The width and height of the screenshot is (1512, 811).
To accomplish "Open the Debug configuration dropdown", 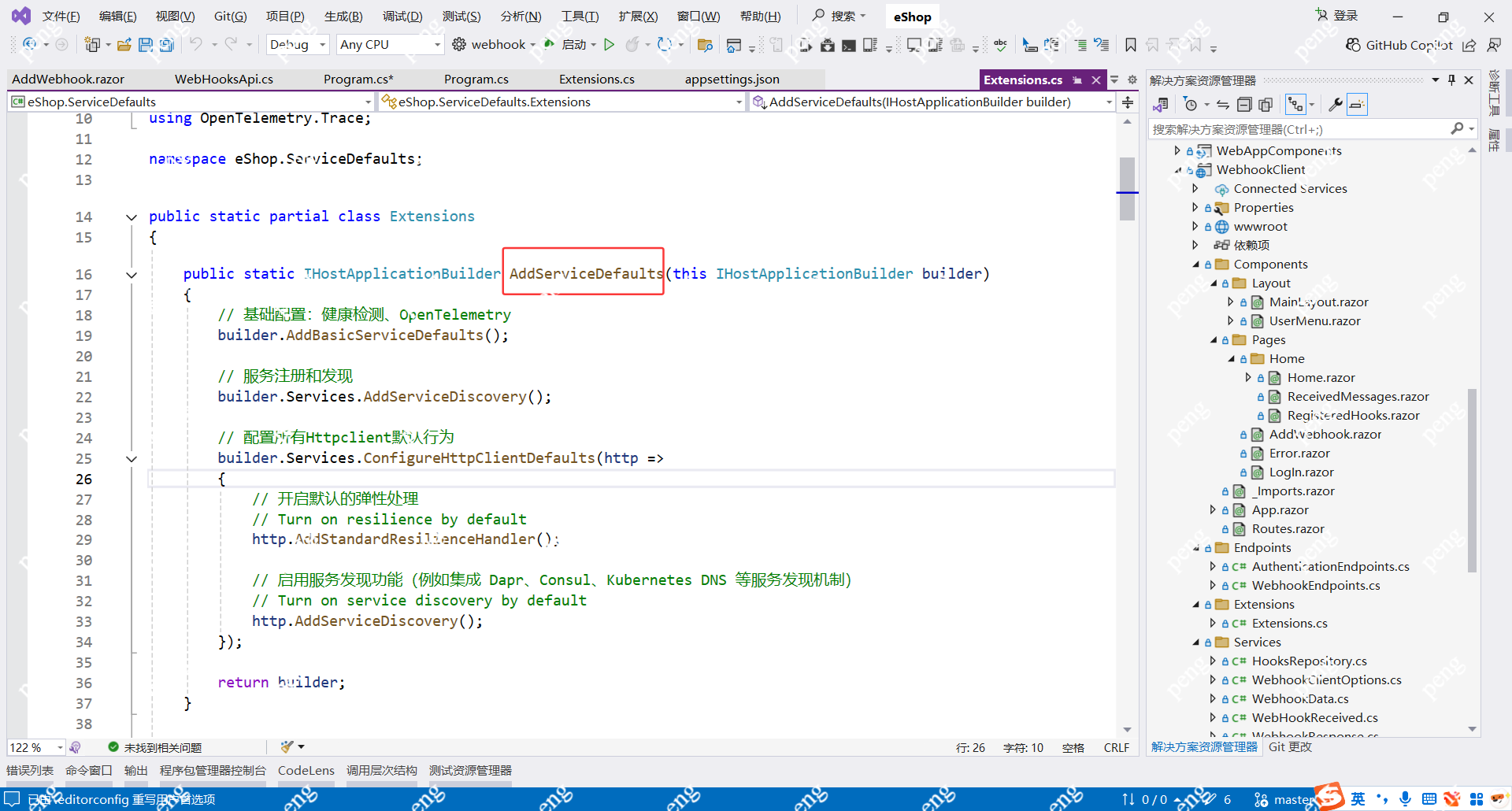I will click(x=298, y=45).
